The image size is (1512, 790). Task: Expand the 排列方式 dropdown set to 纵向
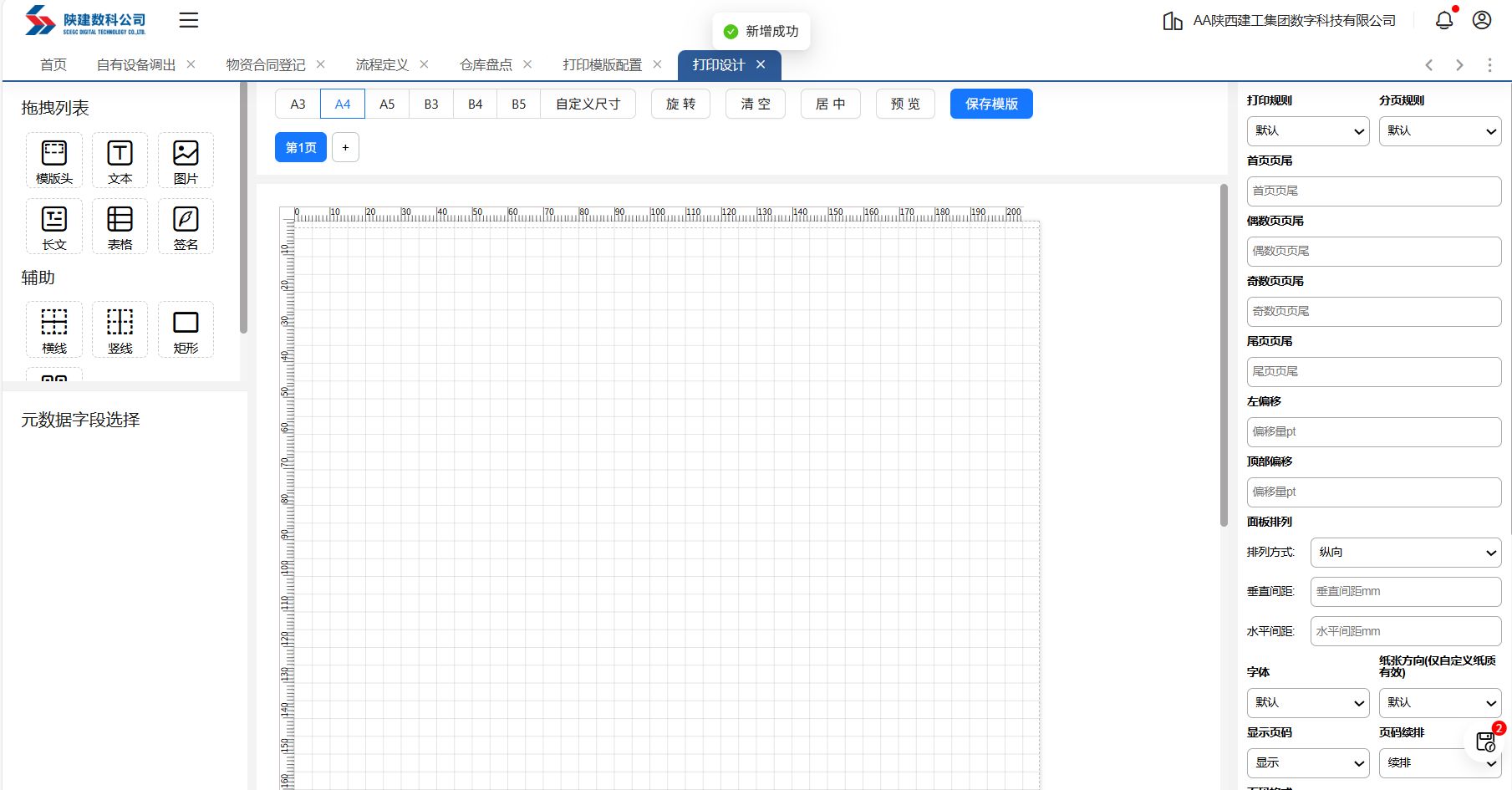coord(1405,553)
